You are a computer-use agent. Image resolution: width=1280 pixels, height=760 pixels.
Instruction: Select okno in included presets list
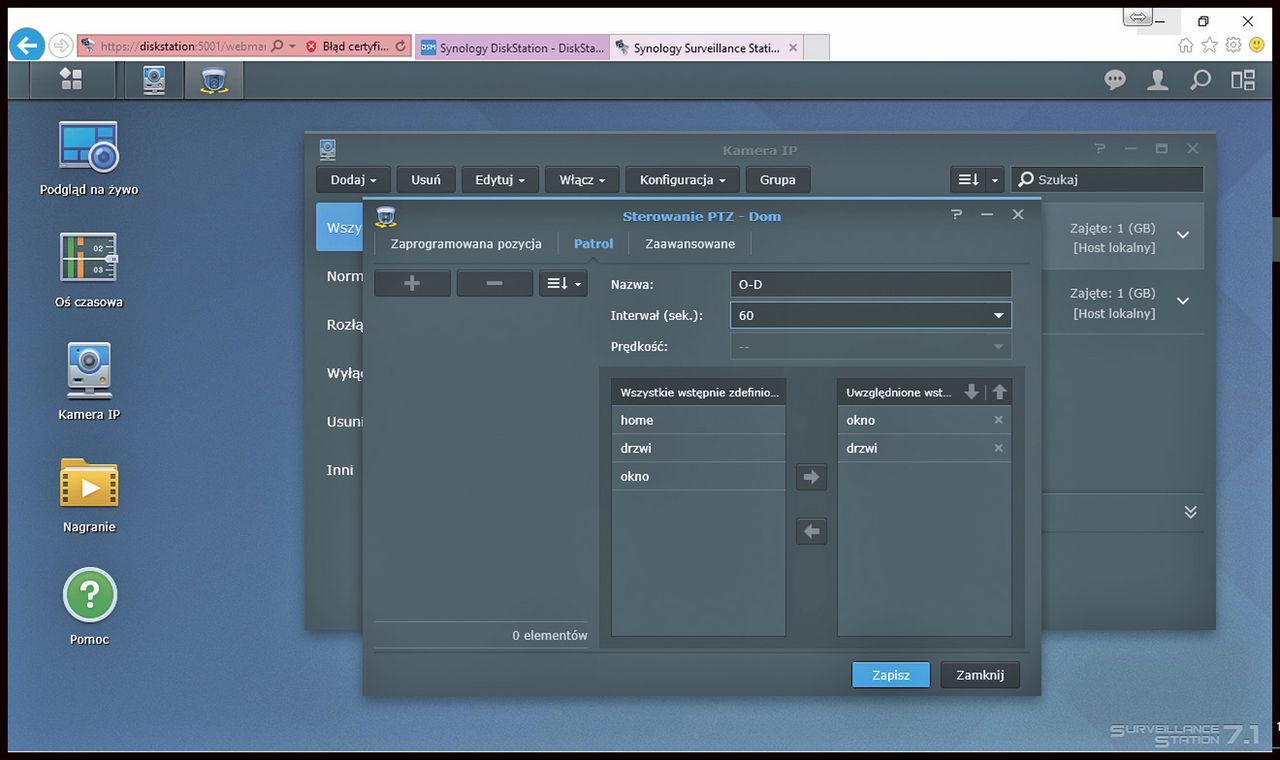point(924,420)
